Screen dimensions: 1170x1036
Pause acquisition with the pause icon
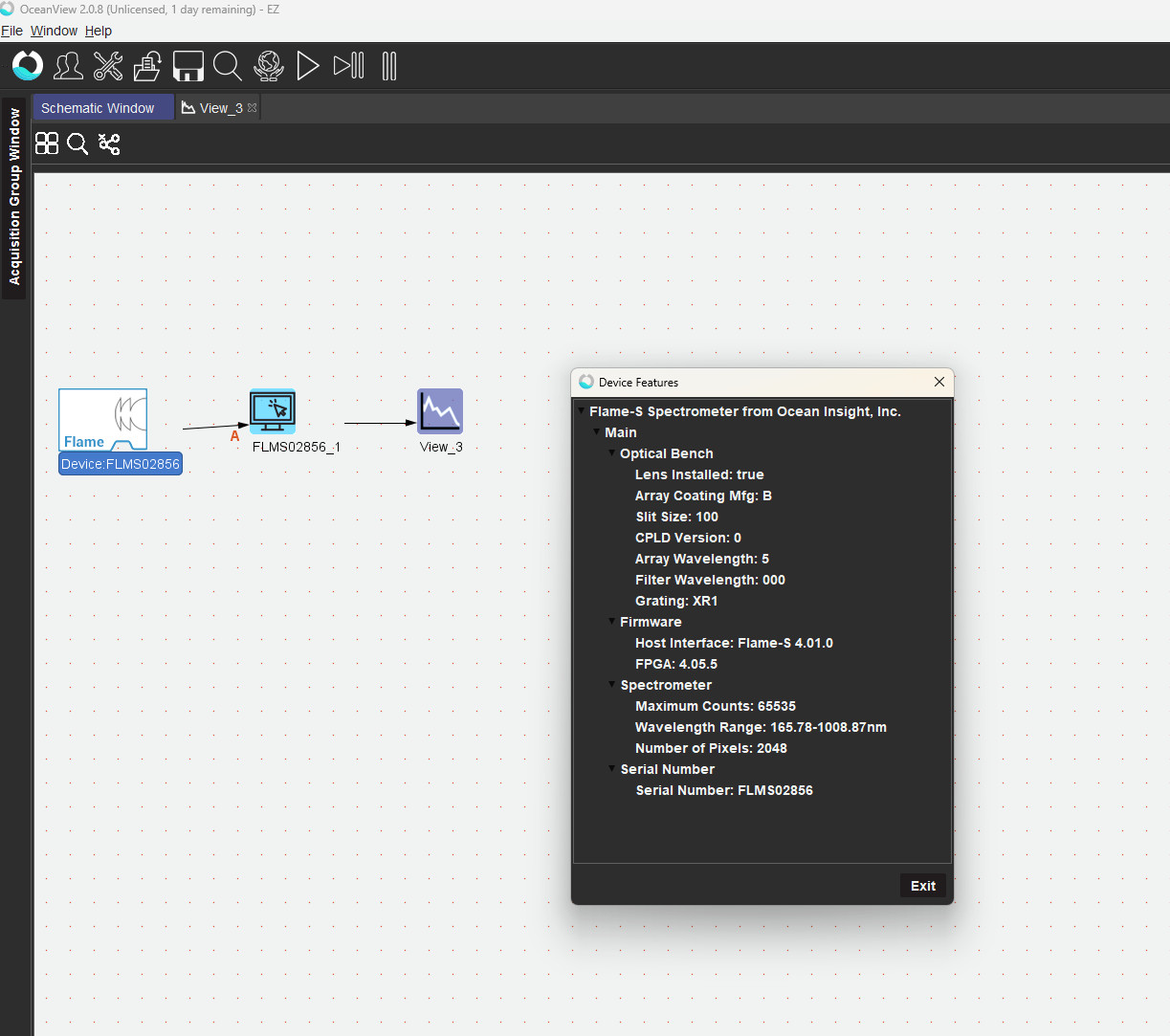(389, 66)
